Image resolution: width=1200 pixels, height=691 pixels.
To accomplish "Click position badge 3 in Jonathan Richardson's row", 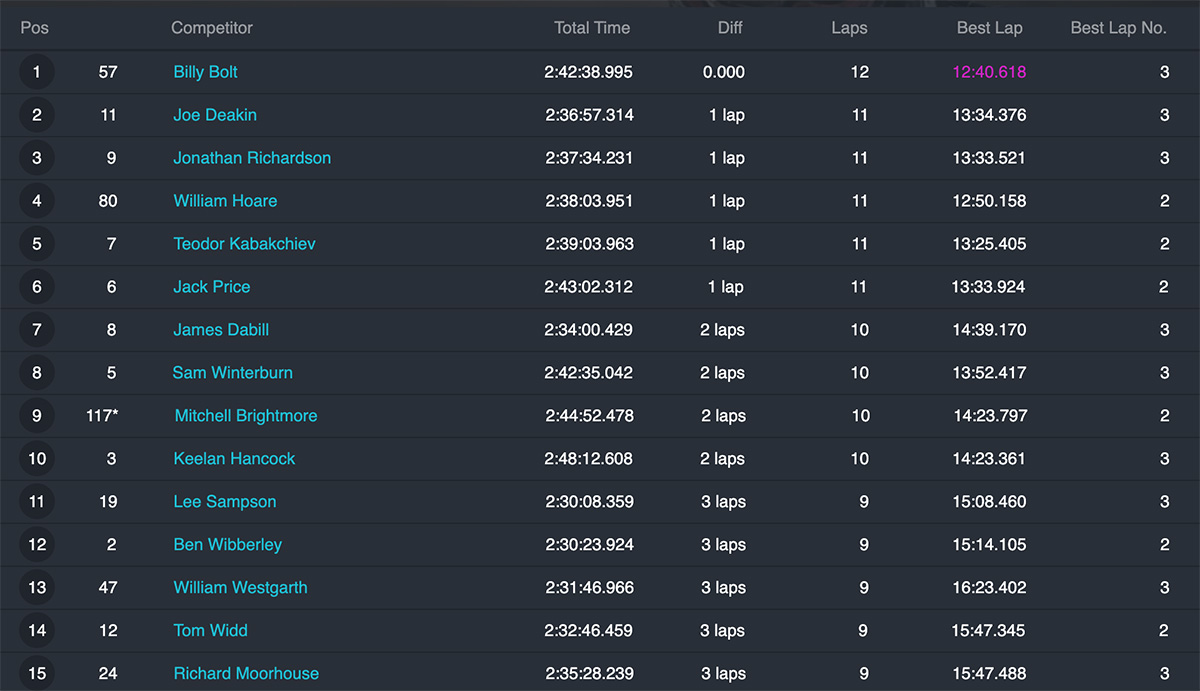I will pyautogui.click(x=37, y=158).
